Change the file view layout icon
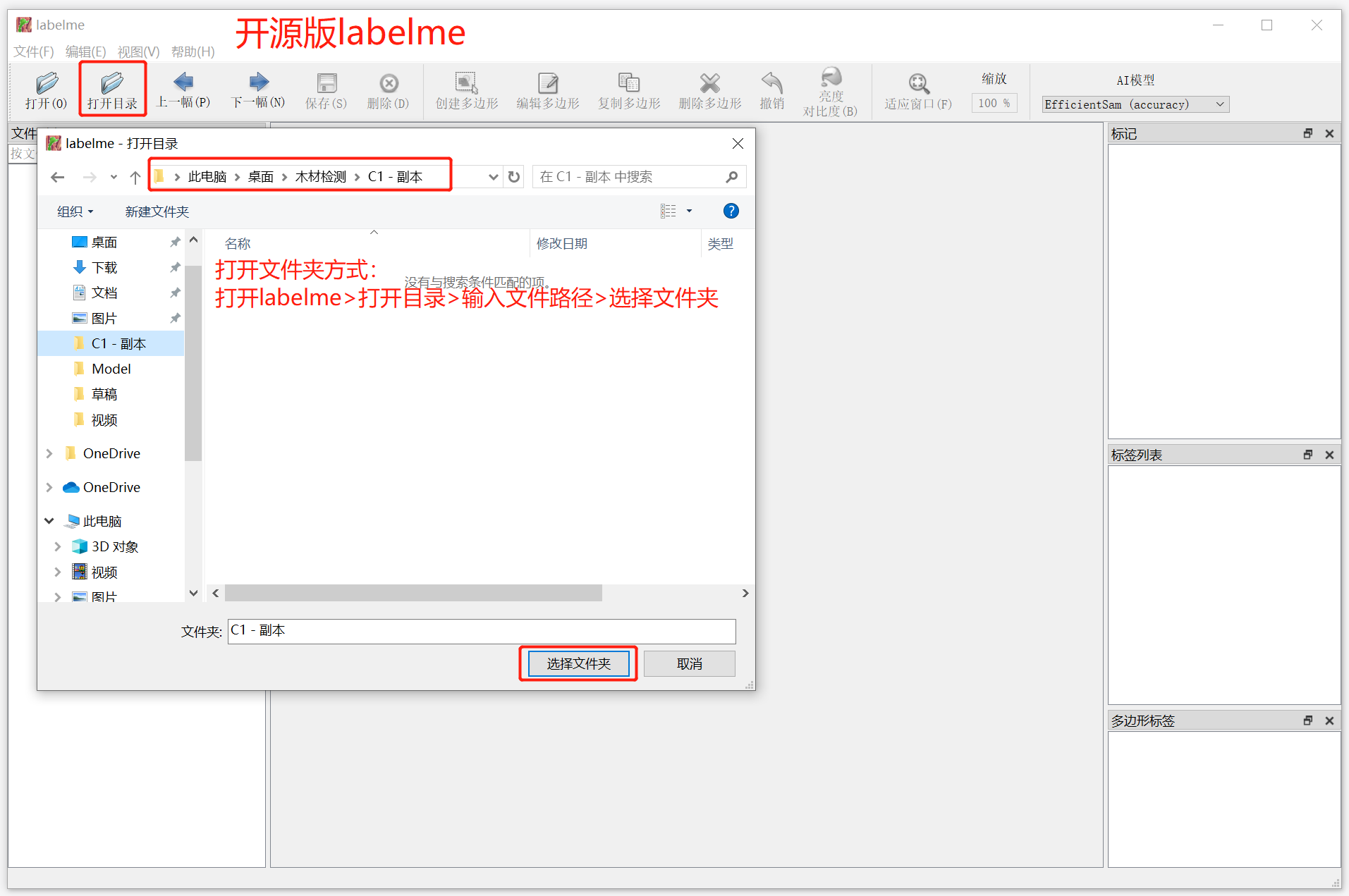 pyautogui.click(x=669, y=211)
